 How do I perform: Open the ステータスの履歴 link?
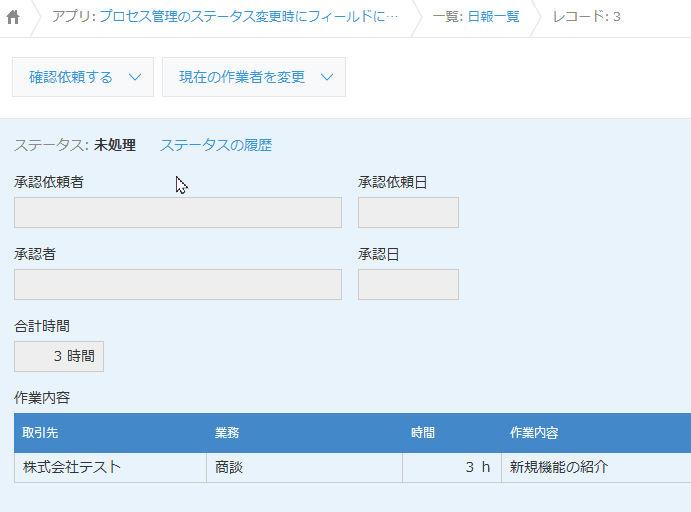click(x=215, y=145)
